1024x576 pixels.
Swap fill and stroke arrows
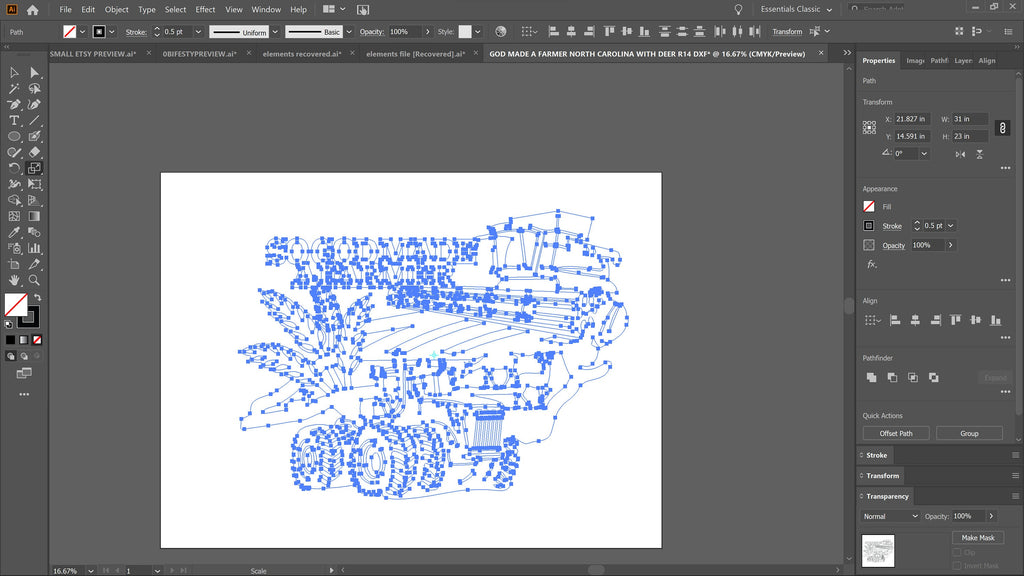pyautogui.click(x=38, y=297)
